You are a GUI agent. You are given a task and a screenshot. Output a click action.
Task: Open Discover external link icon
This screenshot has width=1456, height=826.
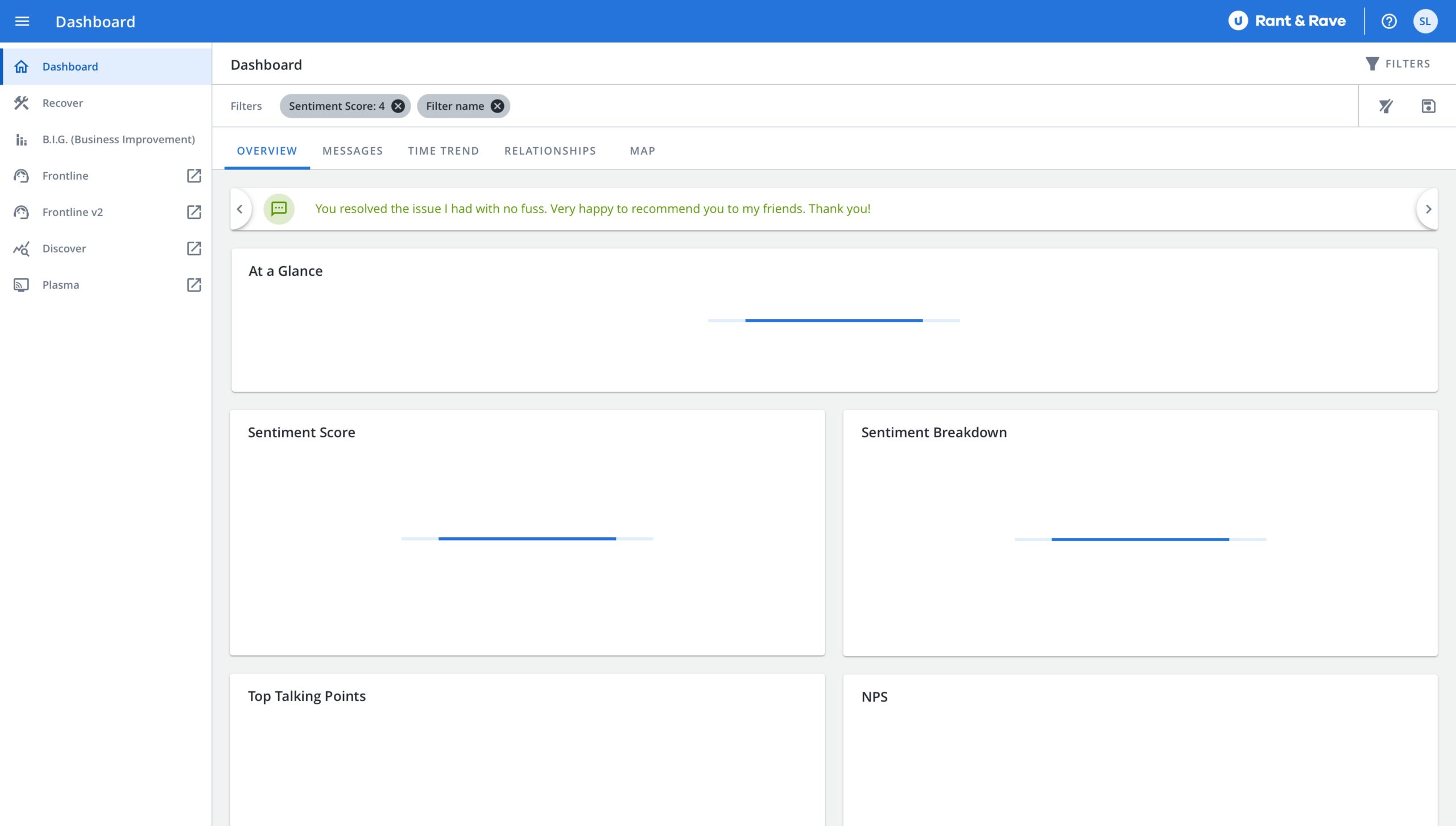coord(194,248)
